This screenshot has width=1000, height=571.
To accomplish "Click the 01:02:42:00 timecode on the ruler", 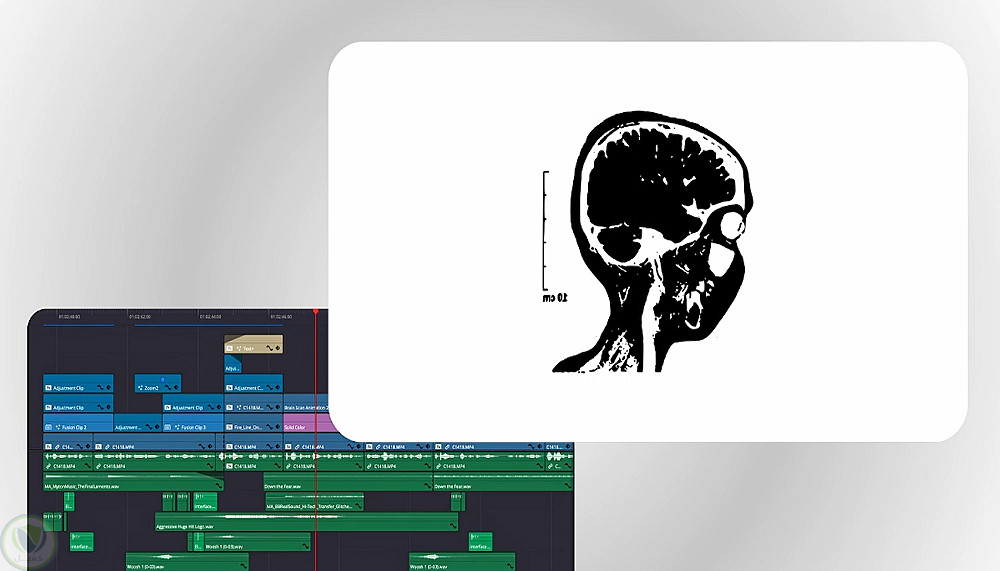I will tap(140, 316).
